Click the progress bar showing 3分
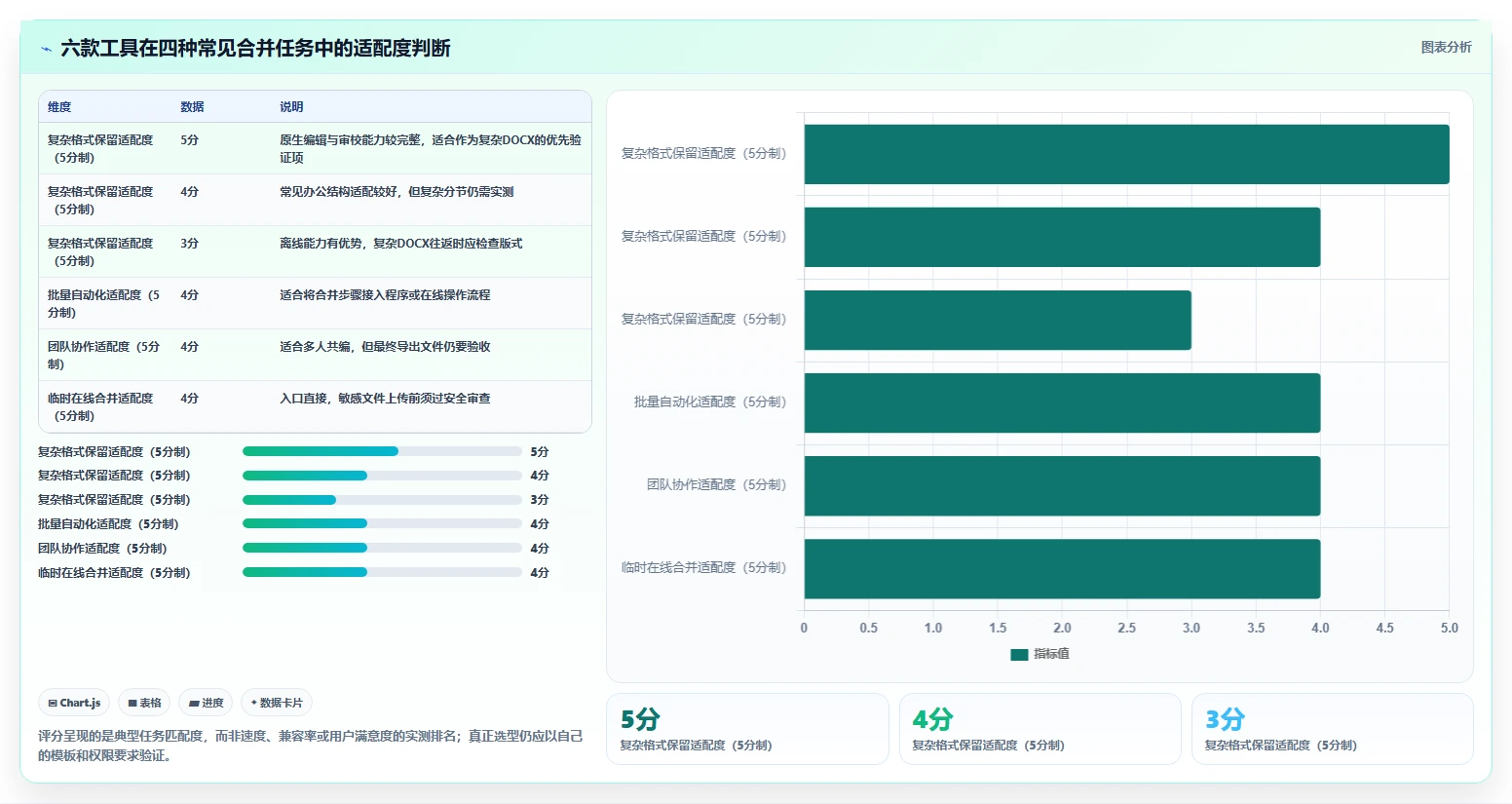Image resolution: width=1512 pixels, height=804 pixels. [382, 500]
